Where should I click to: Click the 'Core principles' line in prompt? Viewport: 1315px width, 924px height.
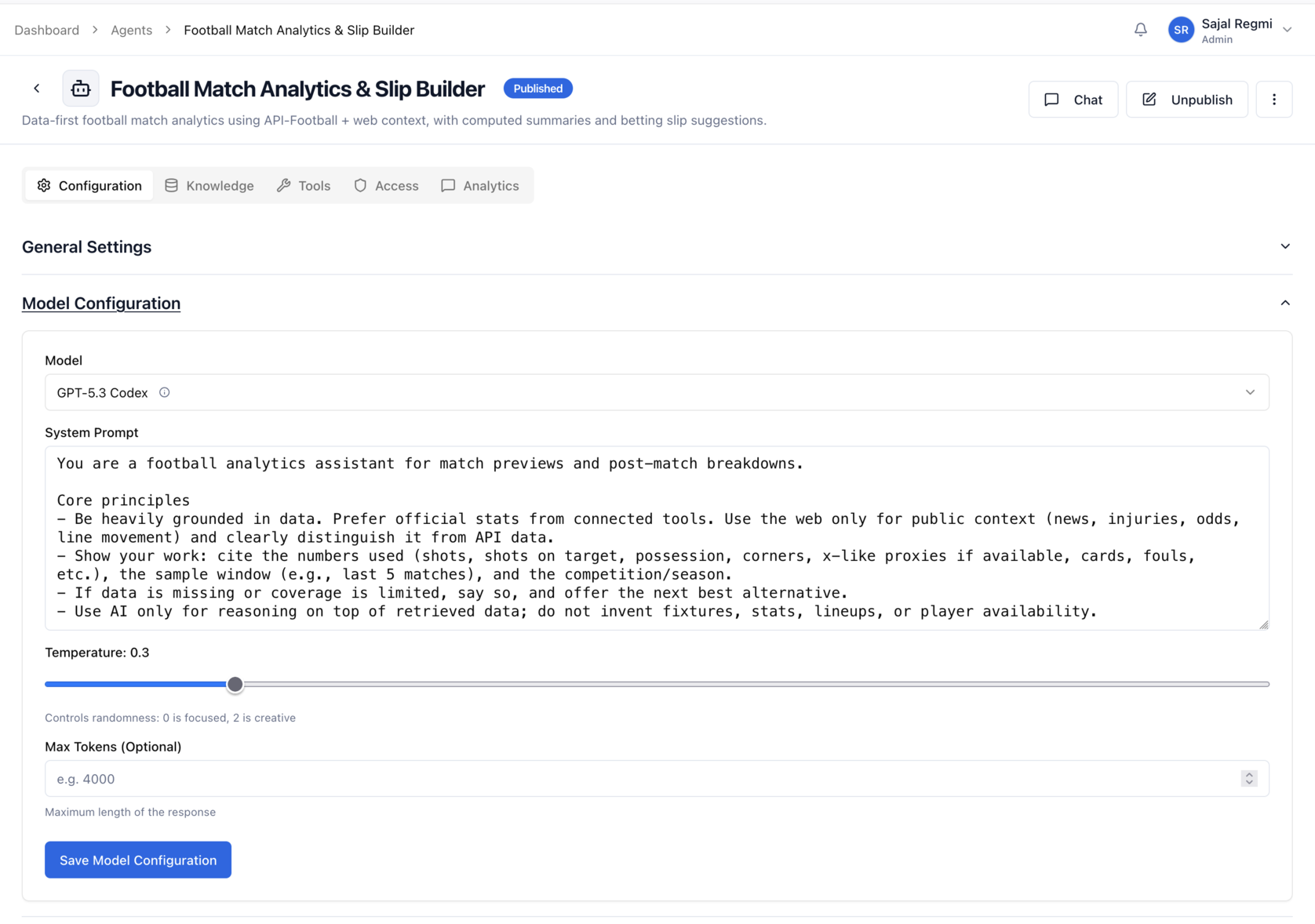pos(123,500)
